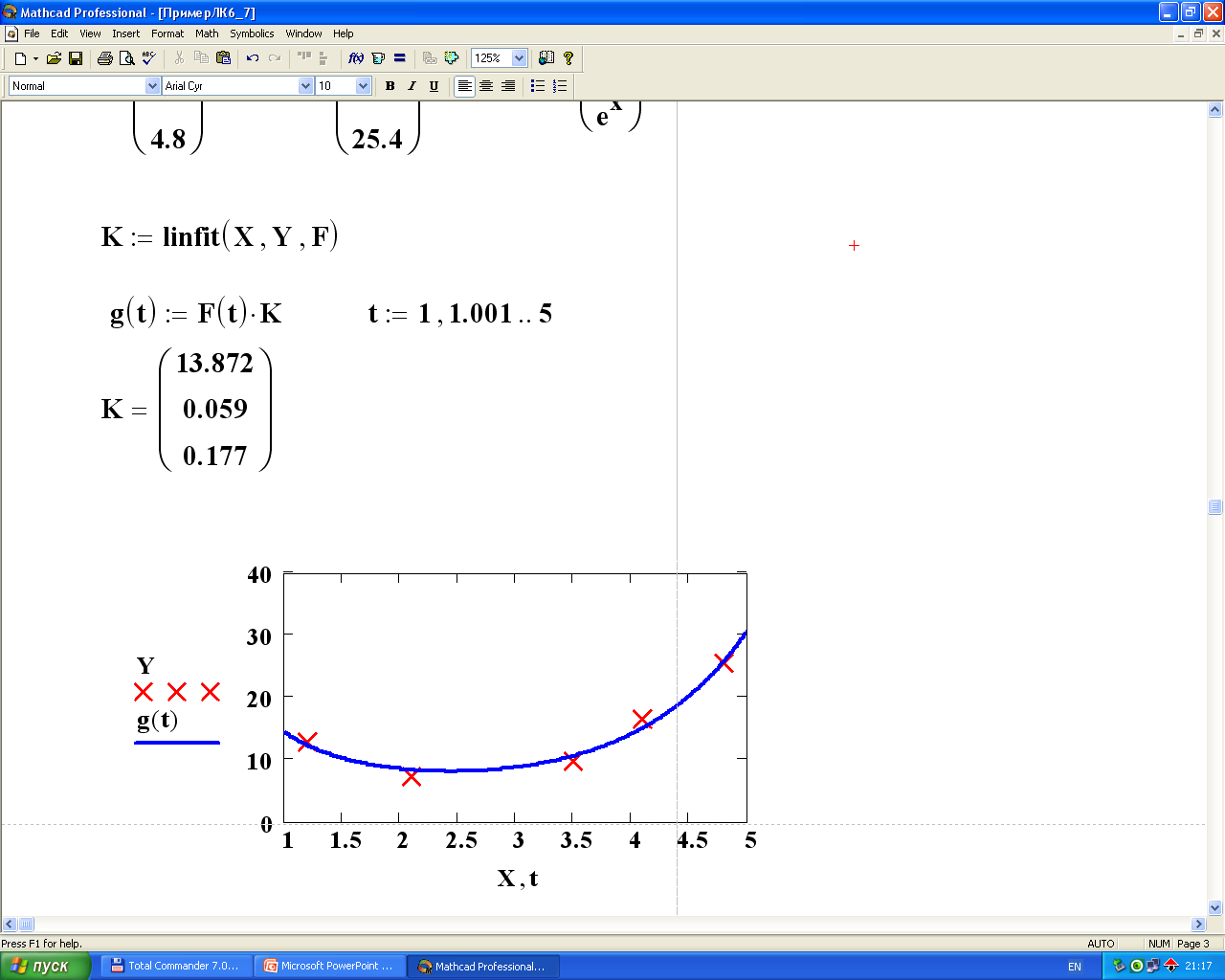Open the New-document template arrow
This screenshot has height=980, width=1225.
[x=35, y=58]
